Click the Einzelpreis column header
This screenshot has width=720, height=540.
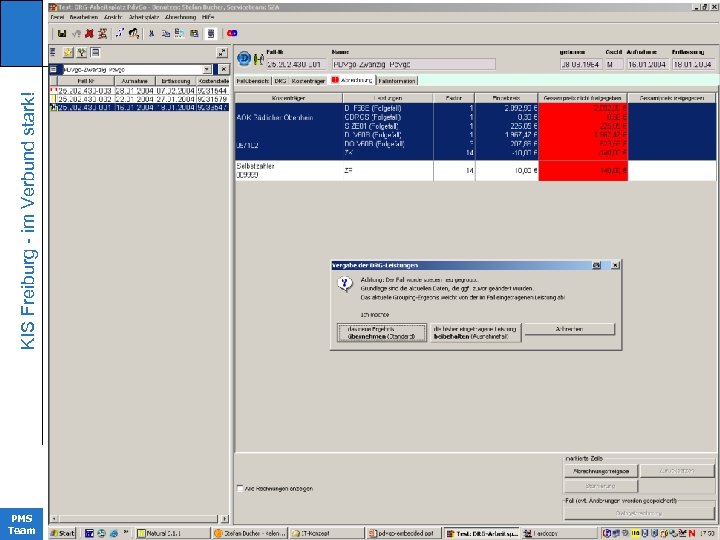(506, 98)
